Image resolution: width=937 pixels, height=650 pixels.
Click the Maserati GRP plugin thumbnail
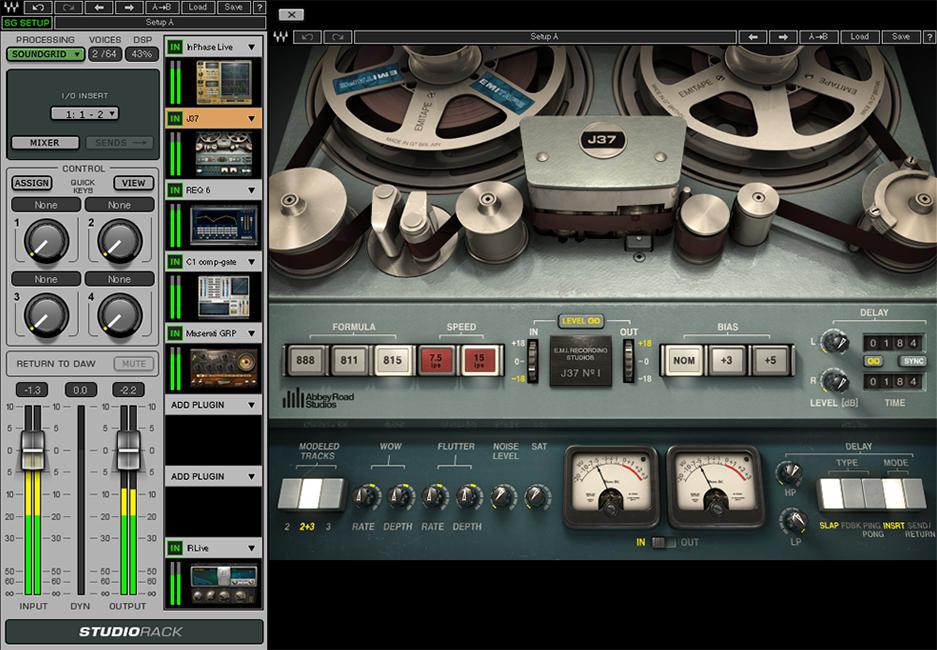[223, 366]
